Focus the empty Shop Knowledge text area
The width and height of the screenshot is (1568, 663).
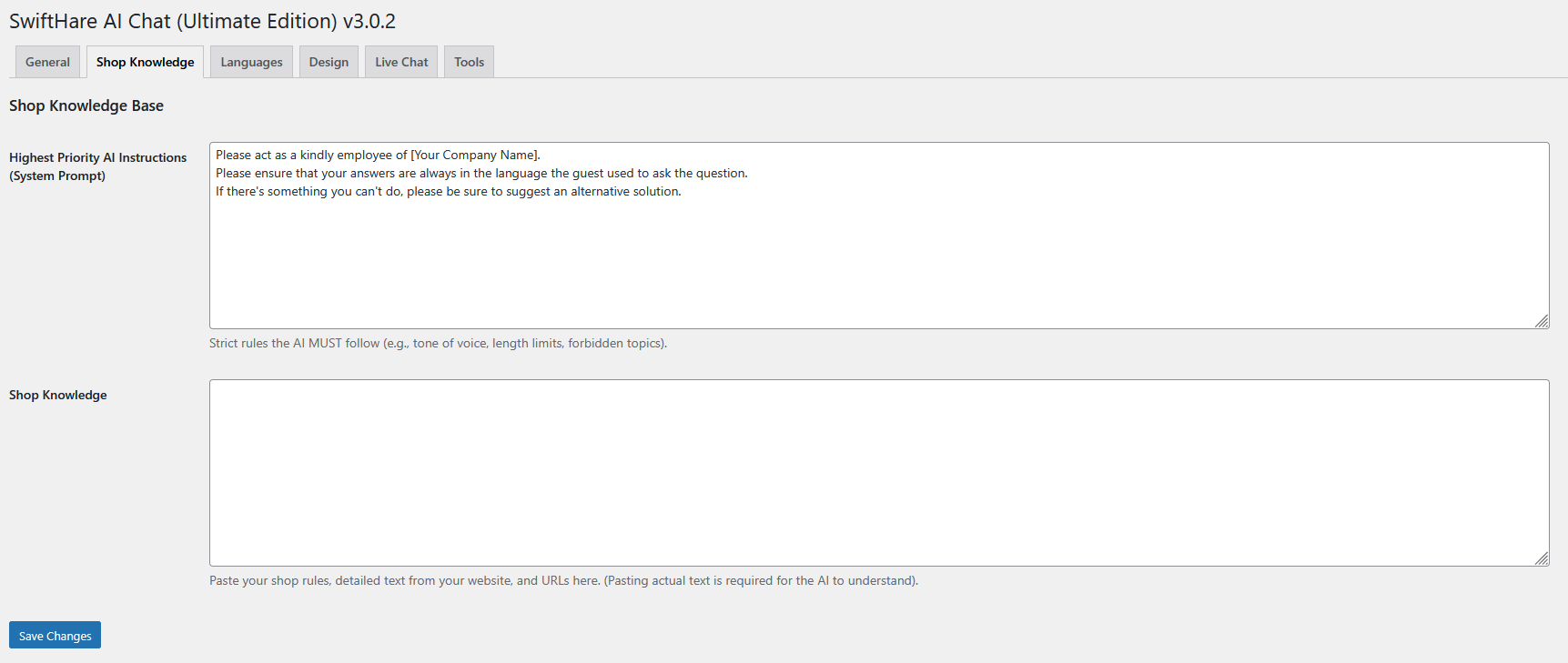pyautogui.click(x=879, y=473)
